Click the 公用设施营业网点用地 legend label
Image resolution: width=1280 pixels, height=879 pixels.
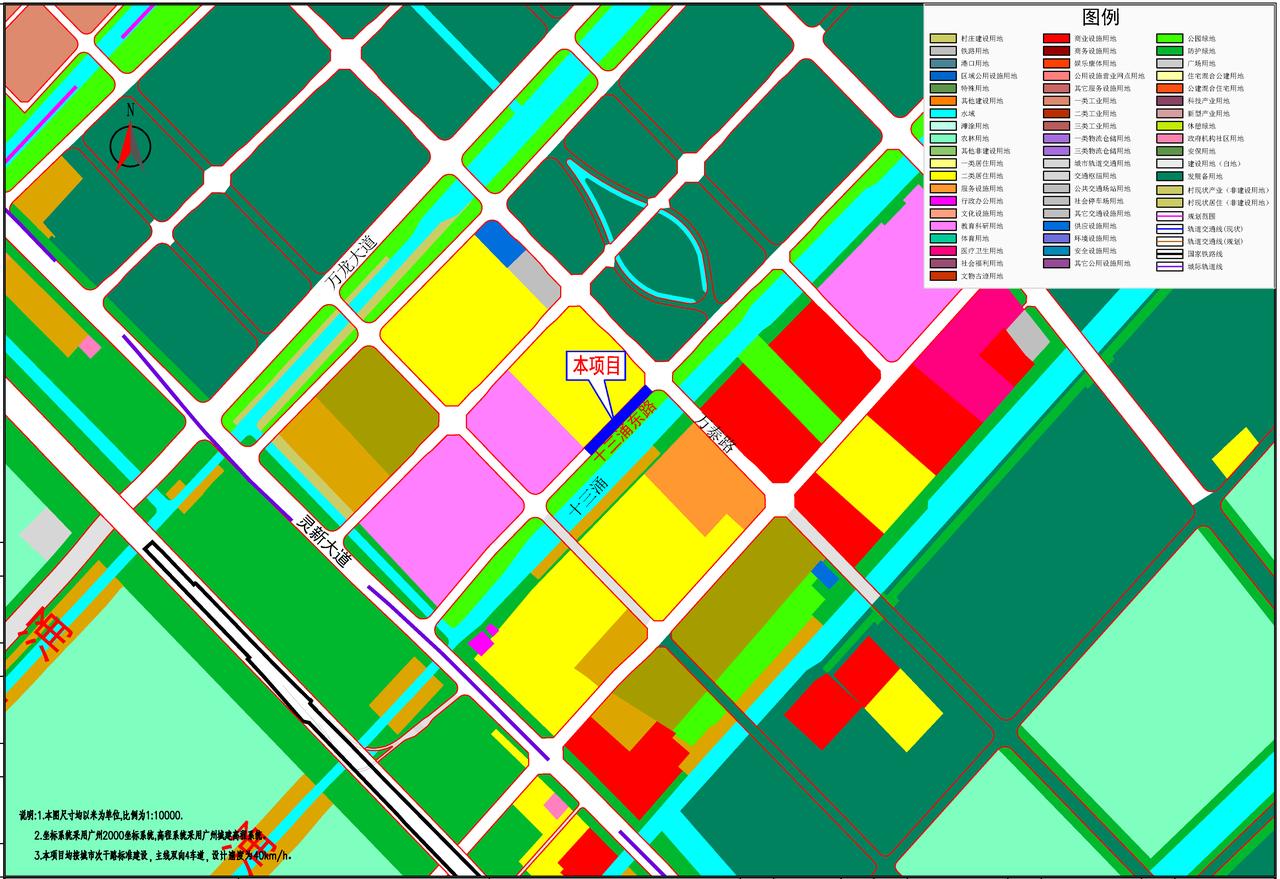pos(1110,76)
